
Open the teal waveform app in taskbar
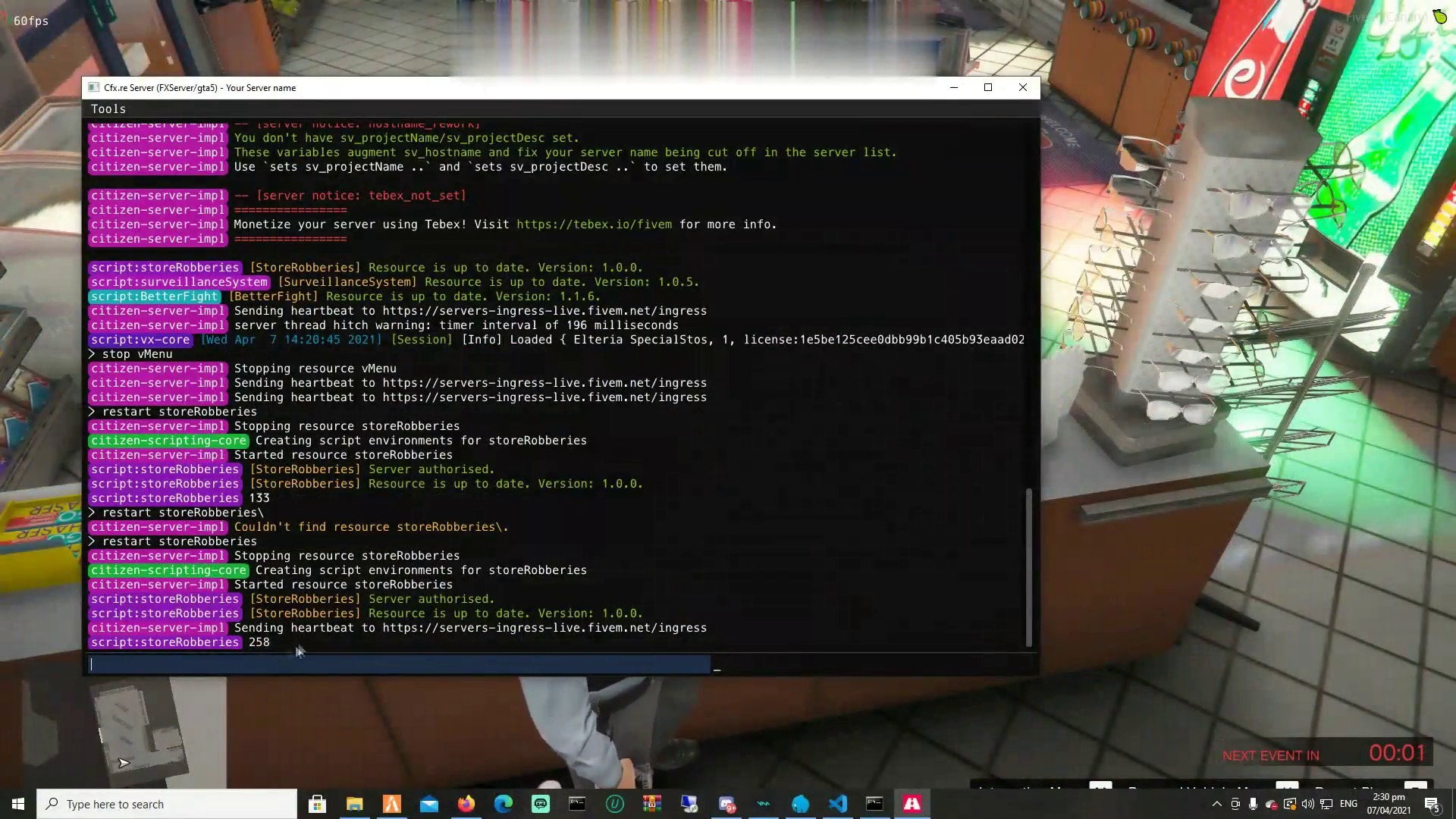(764, 804)
